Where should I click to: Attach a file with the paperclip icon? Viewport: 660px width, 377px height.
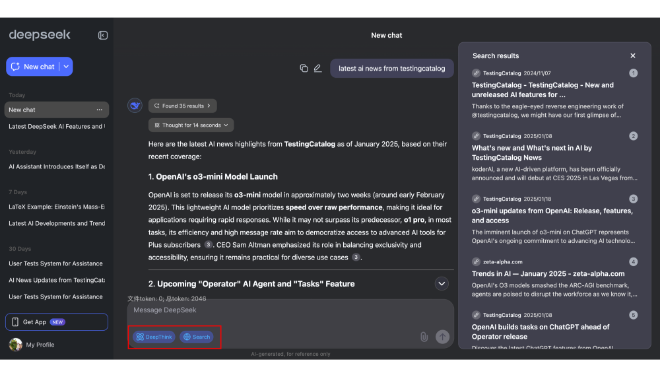click(x=424, y=337)
